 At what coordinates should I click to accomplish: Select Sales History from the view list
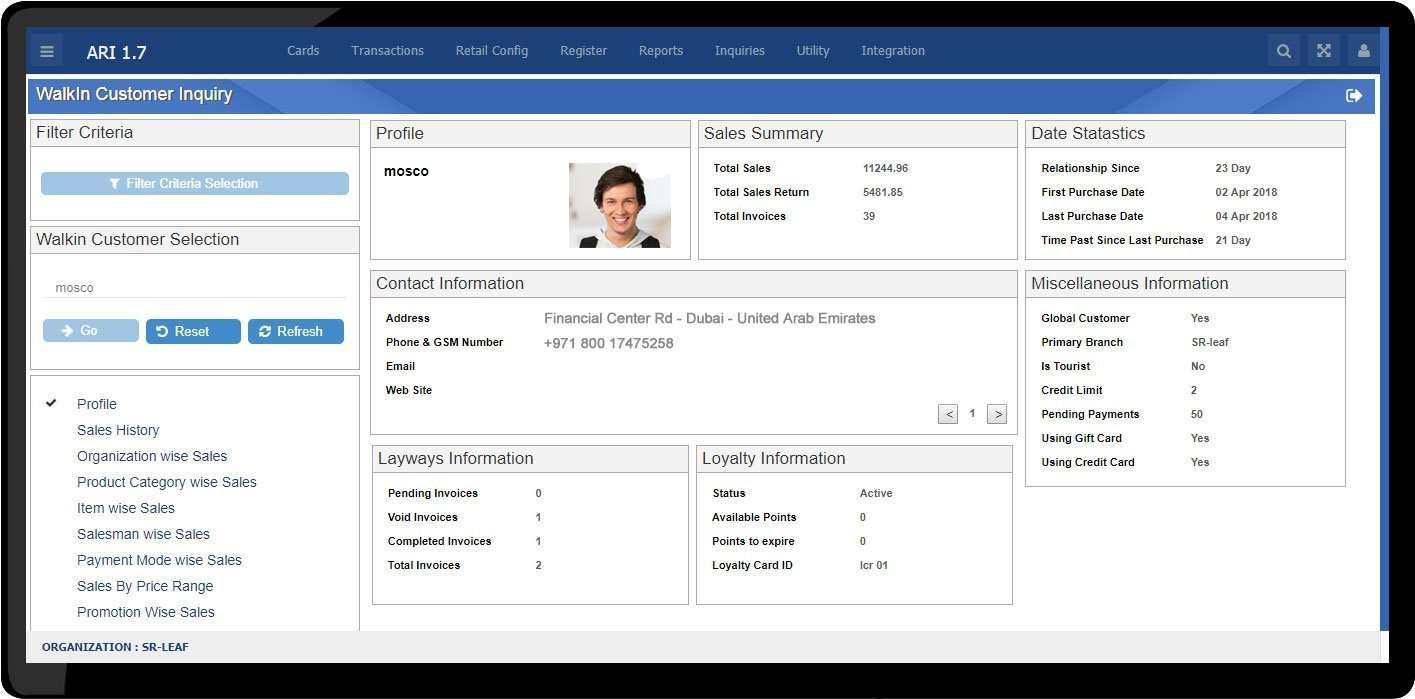tap(118, 429)
